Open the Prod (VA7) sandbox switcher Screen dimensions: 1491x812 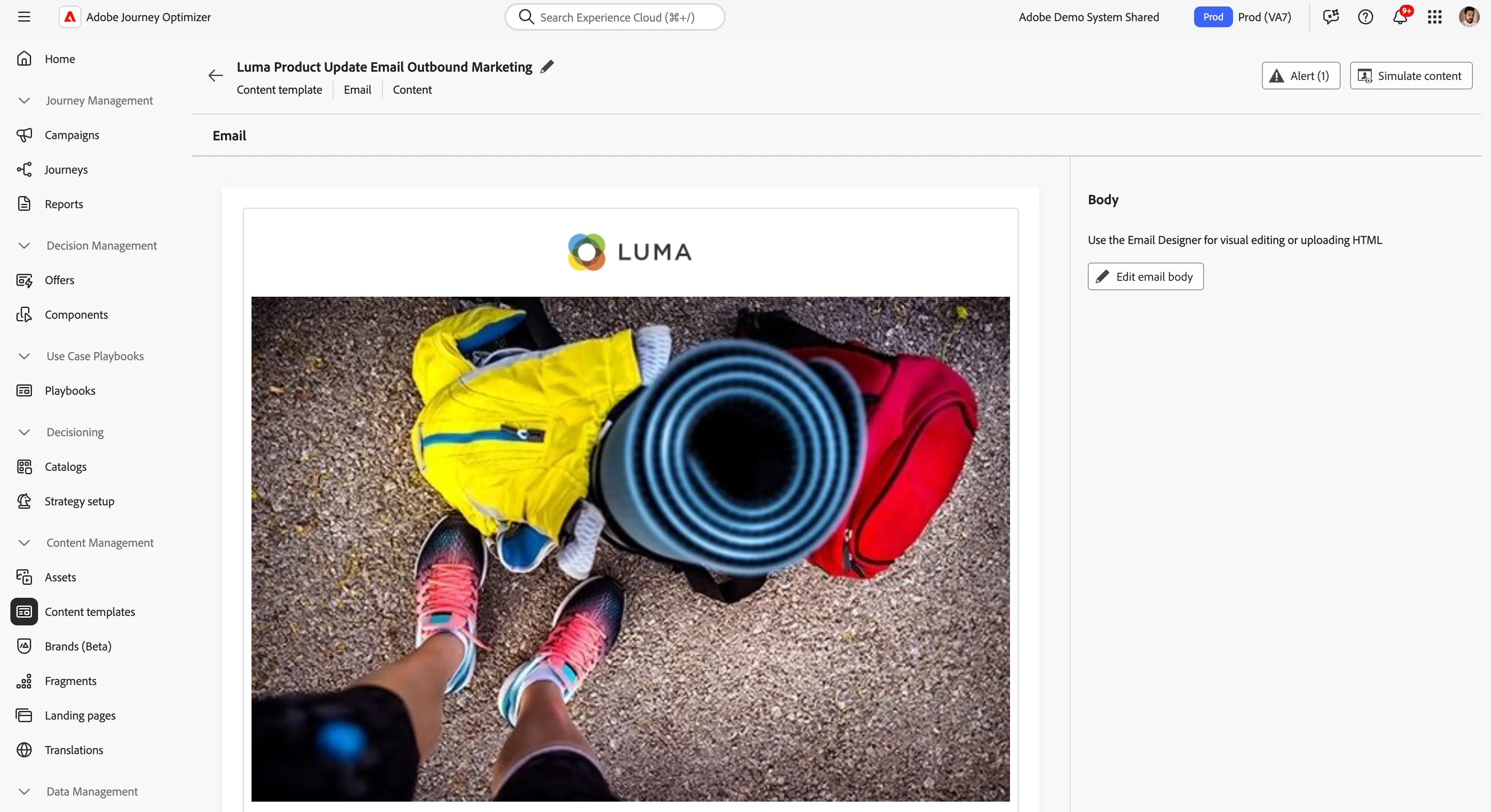pyautogui.click(x=1242, y=17)
